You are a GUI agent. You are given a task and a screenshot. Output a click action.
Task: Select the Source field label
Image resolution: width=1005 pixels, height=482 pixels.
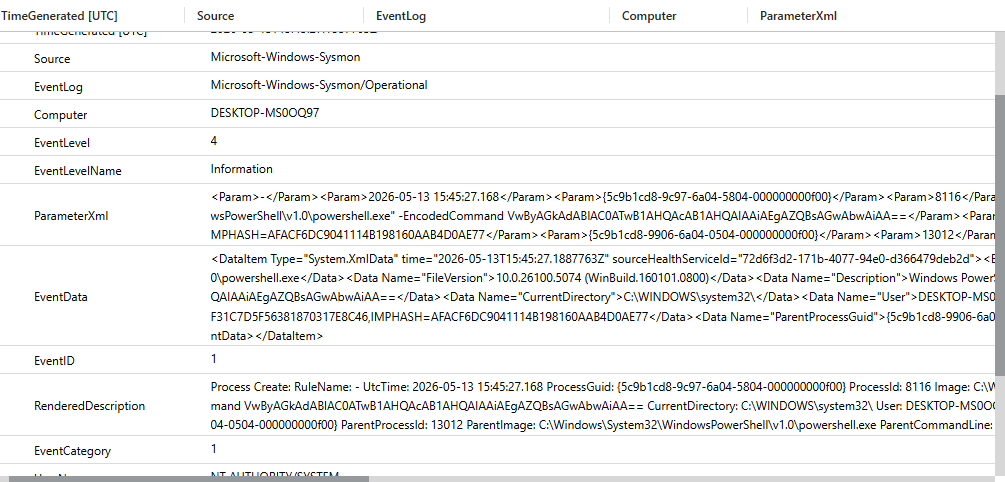[52, 59]
